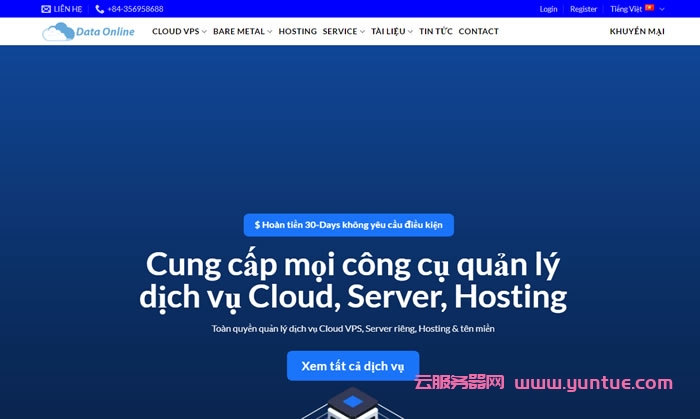Viewport: 700px width, 419px height.
Task: Expand the BARE METAL dropdown menu
Action: click(242, 32)
